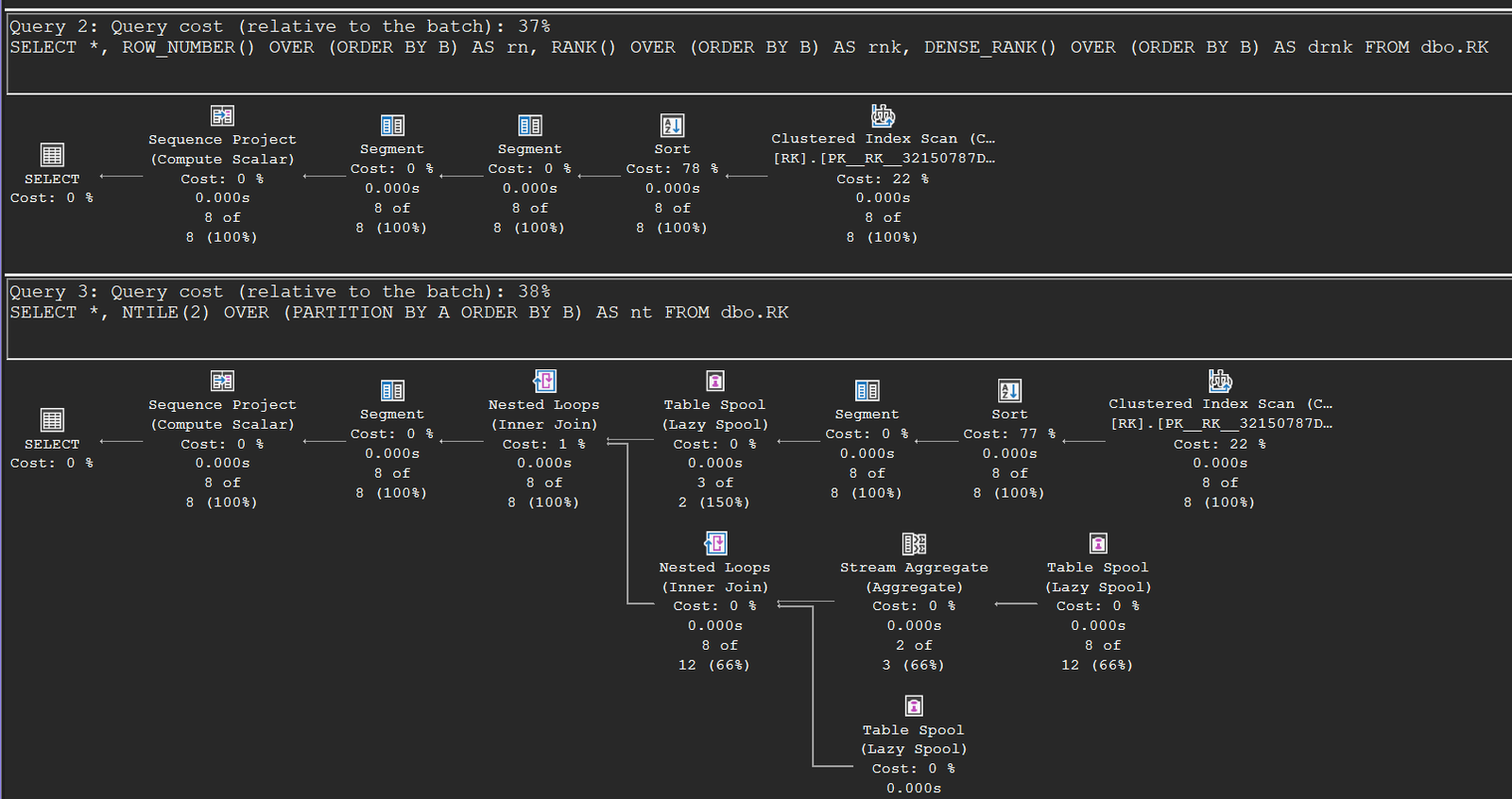1512x799 pixels.
Task: Select the SELECT icon in Query 3
Action: pos(52,420)
